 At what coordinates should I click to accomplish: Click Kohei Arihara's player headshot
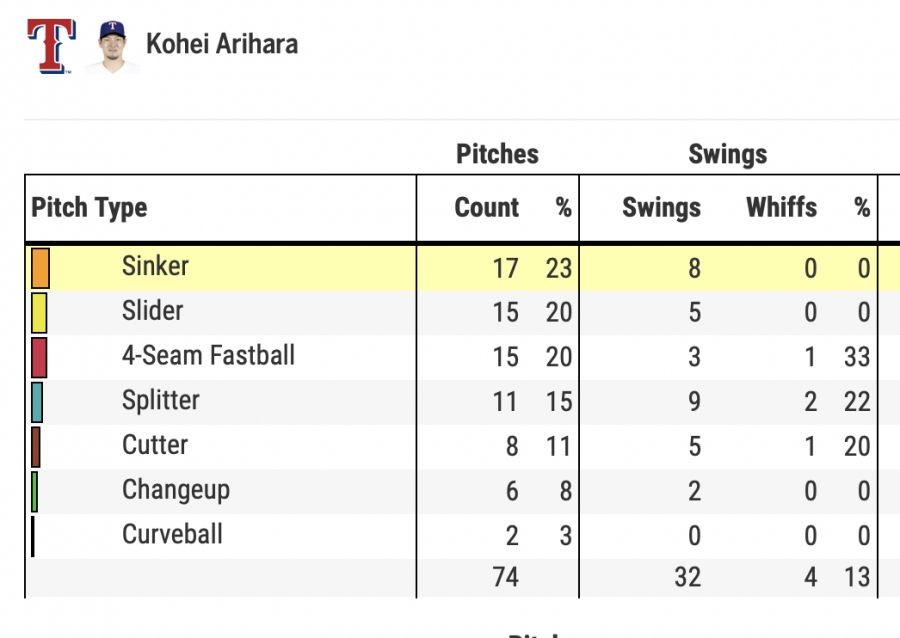coord(112,46)
